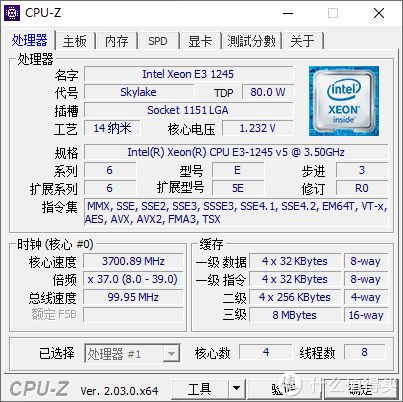This screenshot has height=402, width=403.
Task: Click the 规格 specification text field
Action: pos(236,152)
